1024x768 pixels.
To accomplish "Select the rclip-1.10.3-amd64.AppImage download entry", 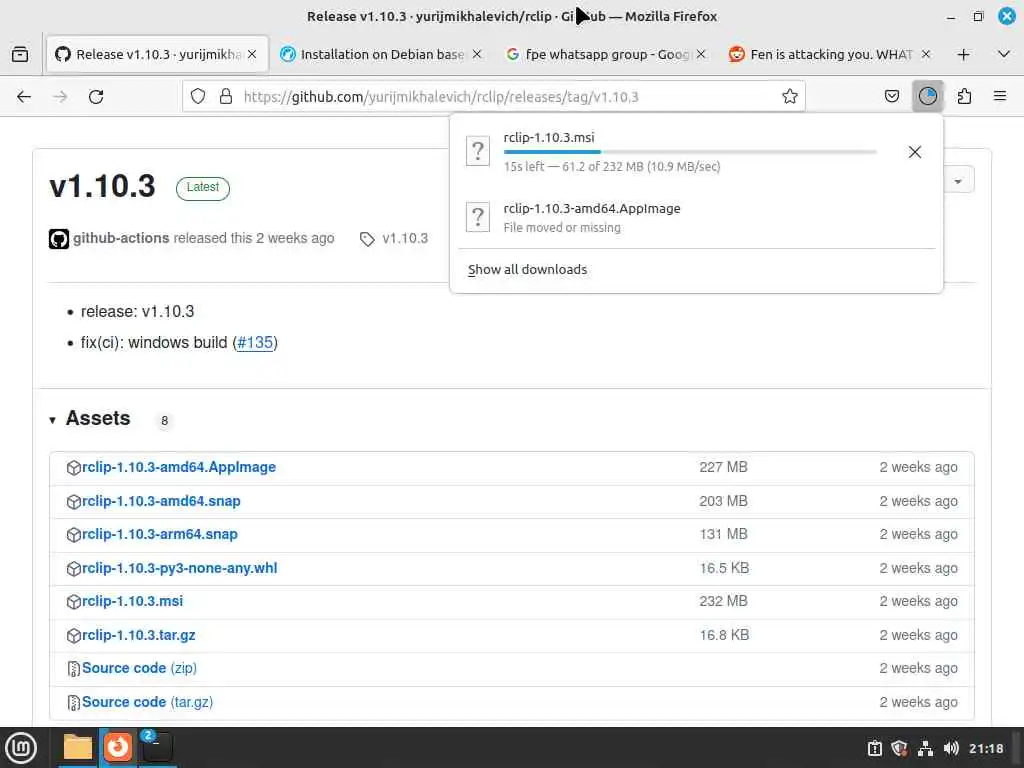I will tap(696, 217).
